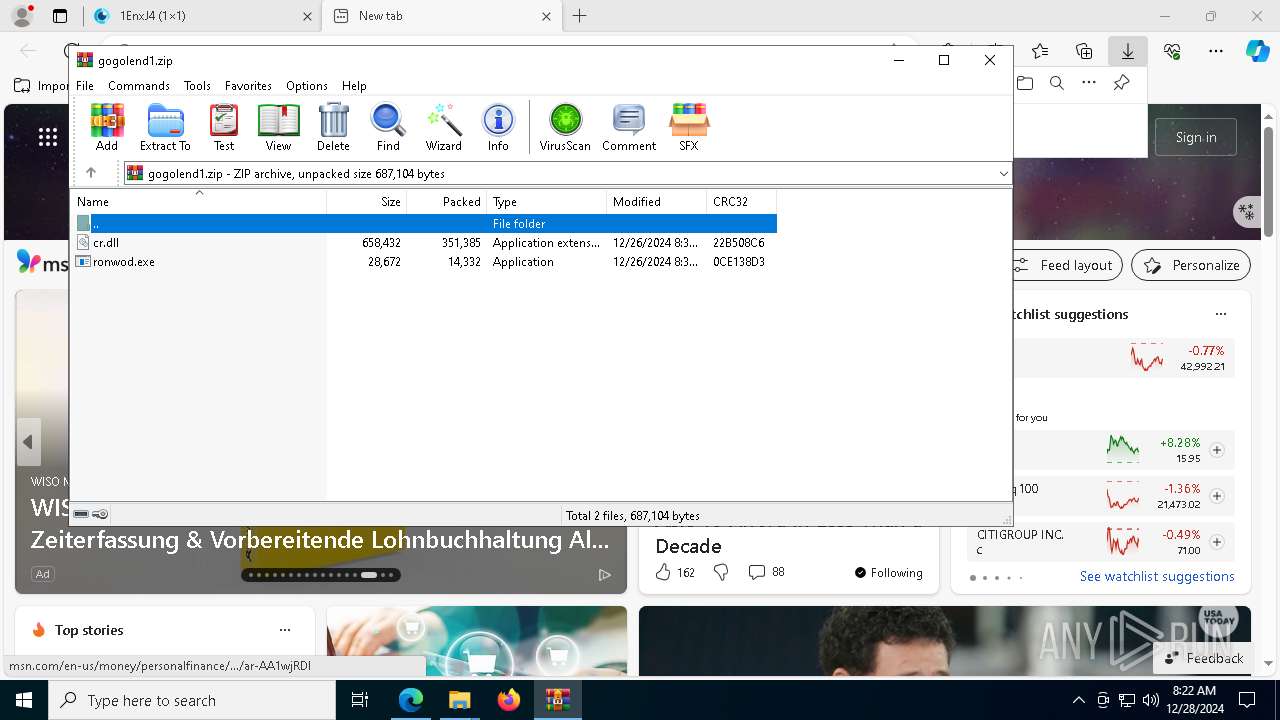The height and width of the screenshot is (720, 1280).
Task: Open the 88 comments on the article
Action: coord(767,573)
